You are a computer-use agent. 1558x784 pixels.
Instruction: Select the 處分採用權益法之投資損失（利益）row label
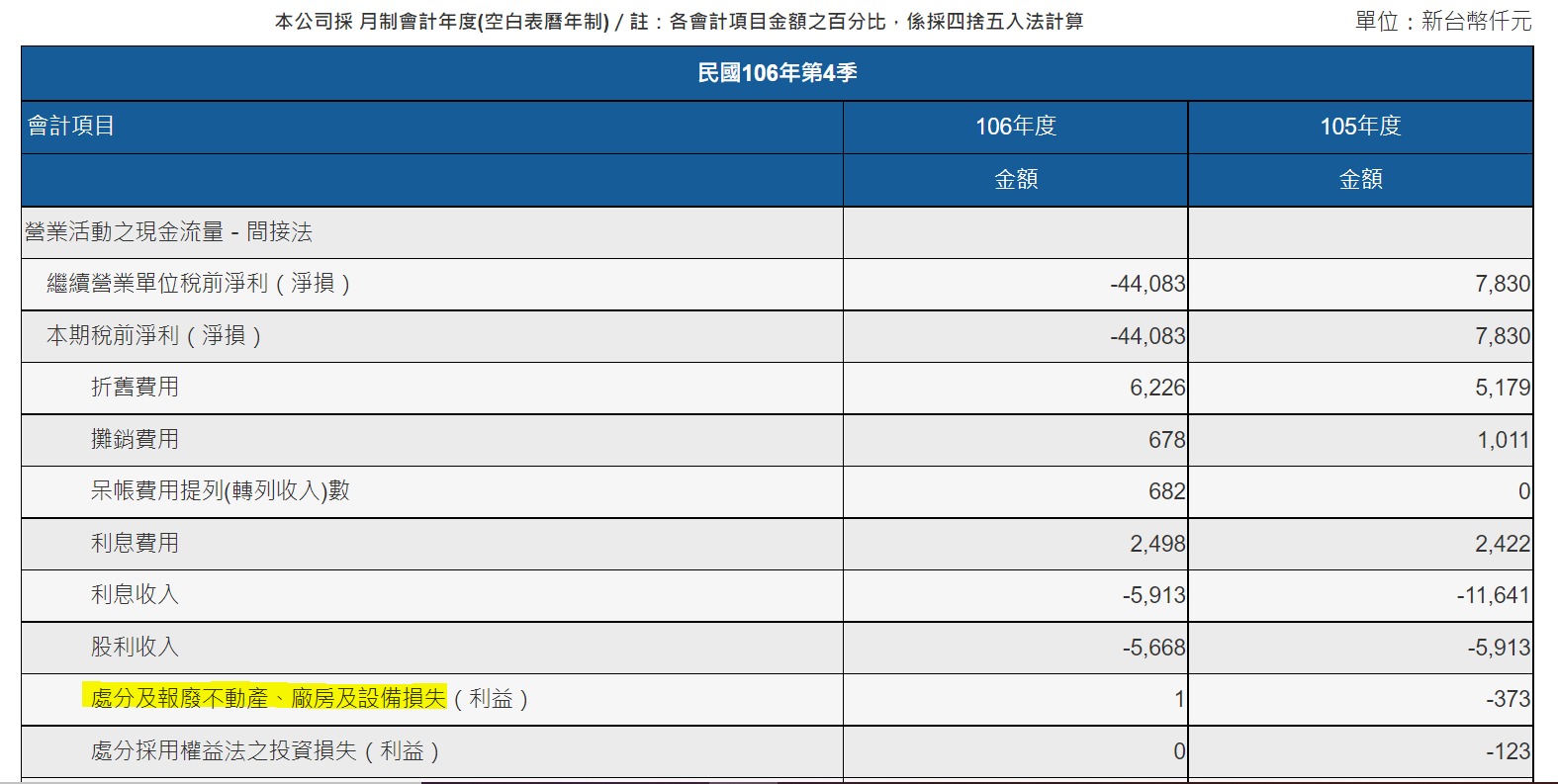click(x=265, y=751)
